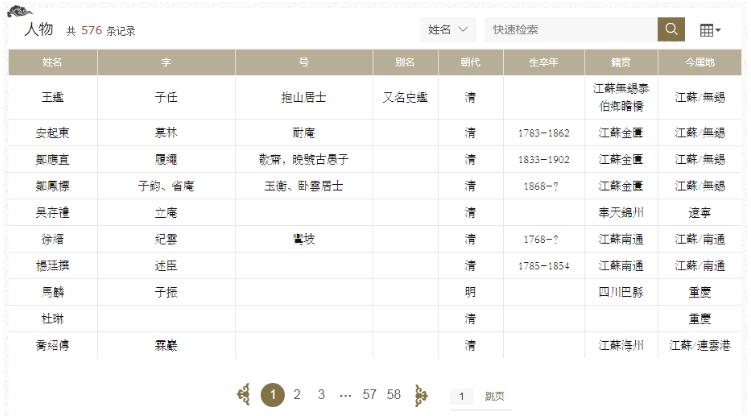This screenshot has width=751, height=416.
Task: Open the table column view grid icon
Action: 709,31
